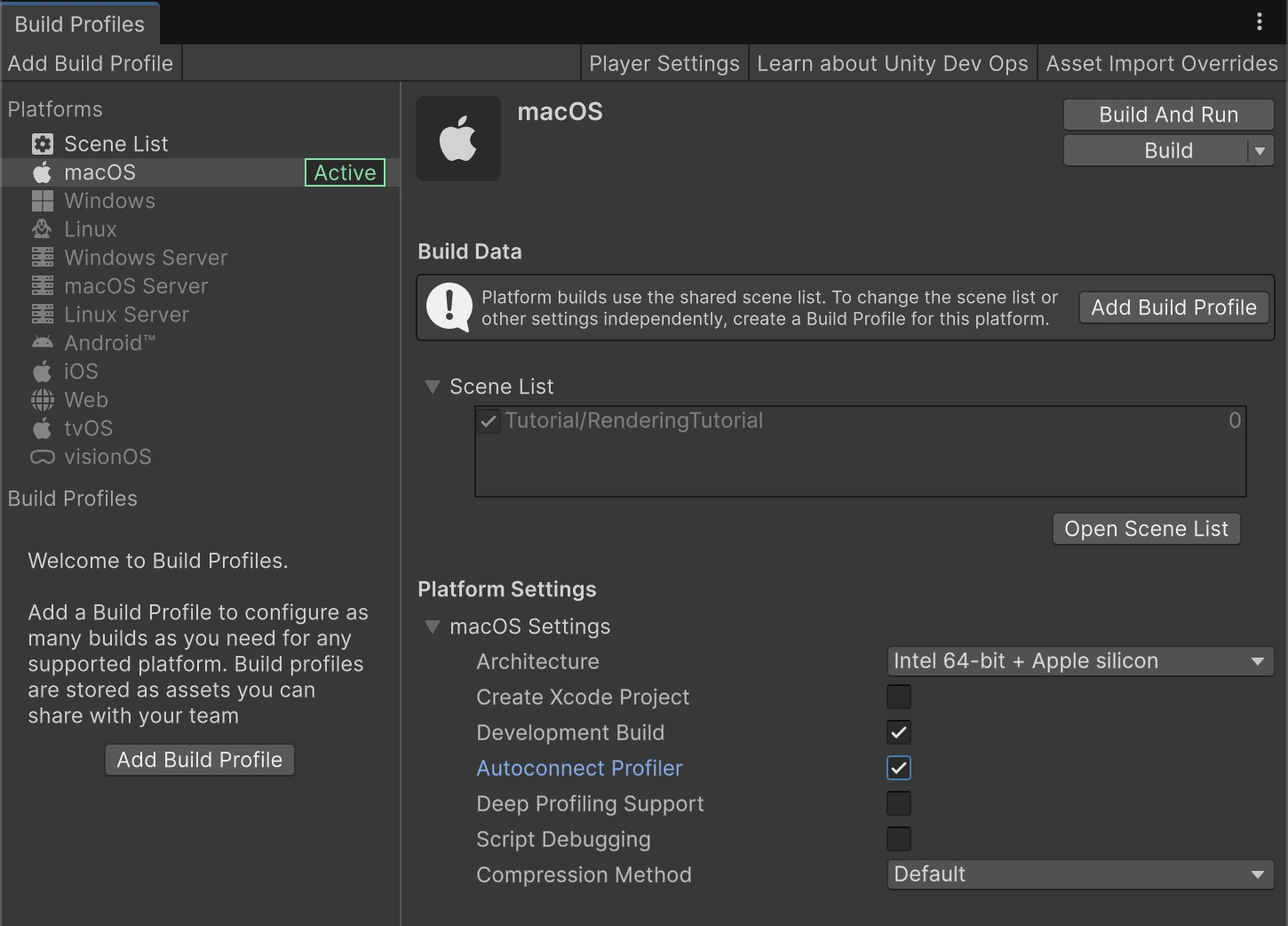The width and height of the screenshot is (1288, 926).
Task: Collapse the macOS Settings foldout
Action: 433,627
